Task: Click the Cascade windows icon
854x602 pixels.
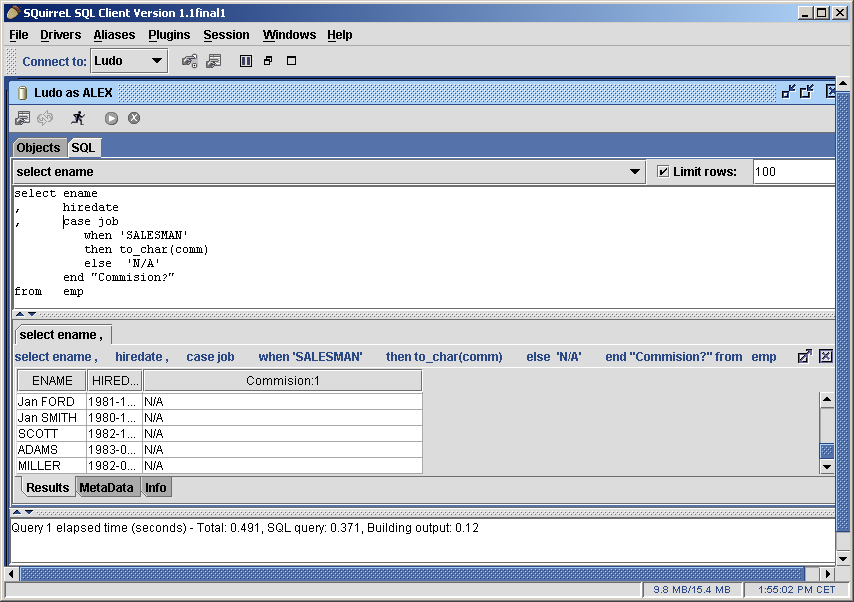Action: coord(268,61)
